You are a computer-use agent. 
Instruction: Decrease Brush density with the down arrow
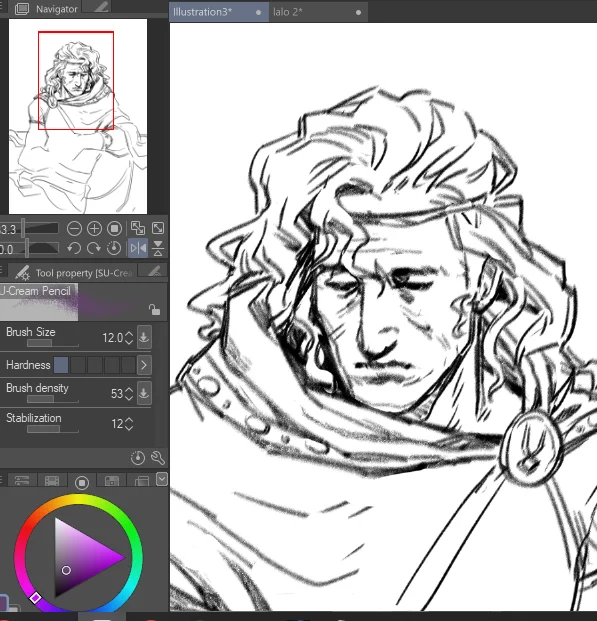[x=129, y=397]
